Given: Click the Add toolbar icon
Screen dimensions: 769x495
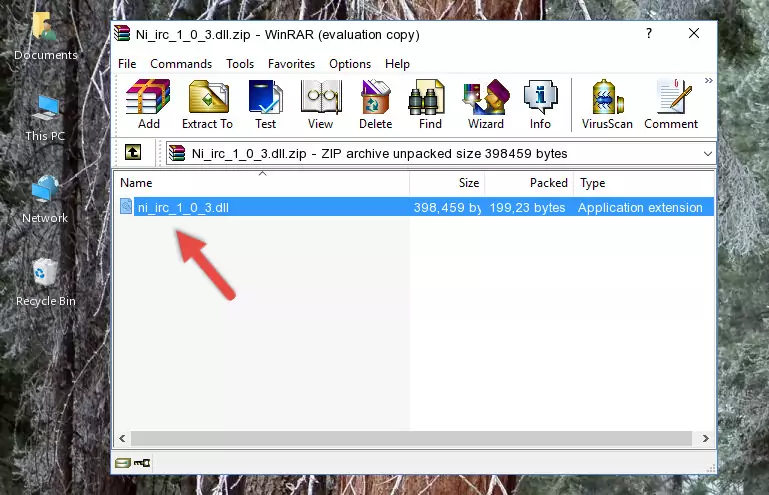Looking at the screenshot, I should (148, 104).
